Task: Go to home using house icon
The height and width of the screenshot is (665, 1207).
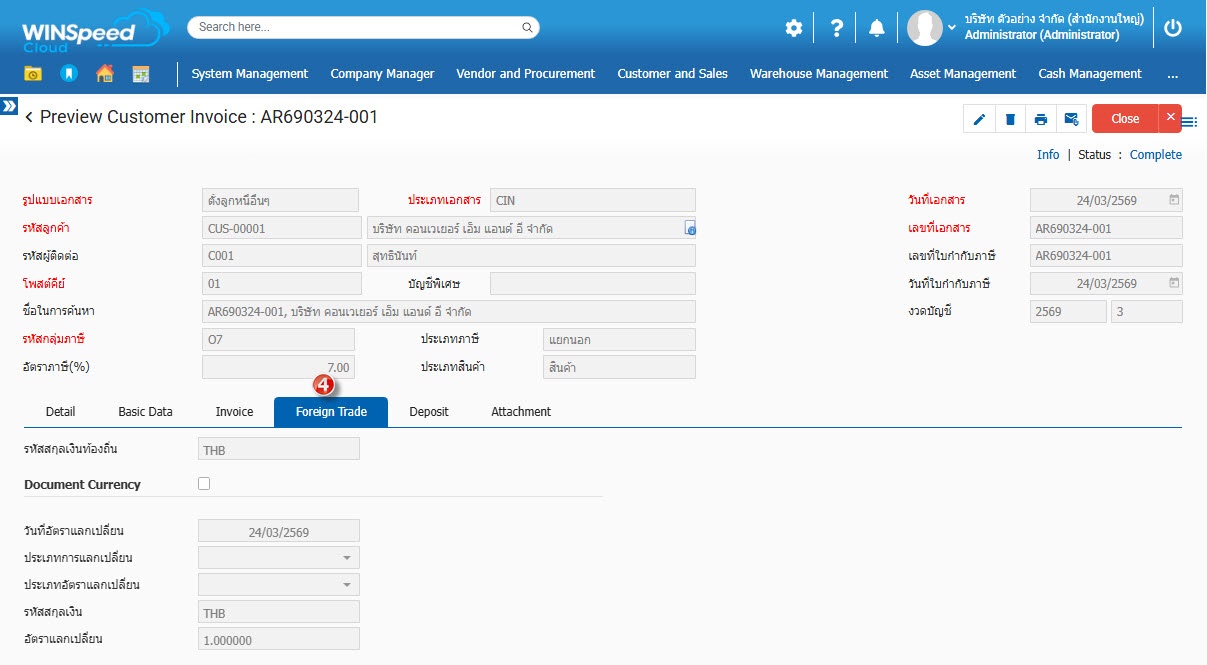Action: click(104, 74)
